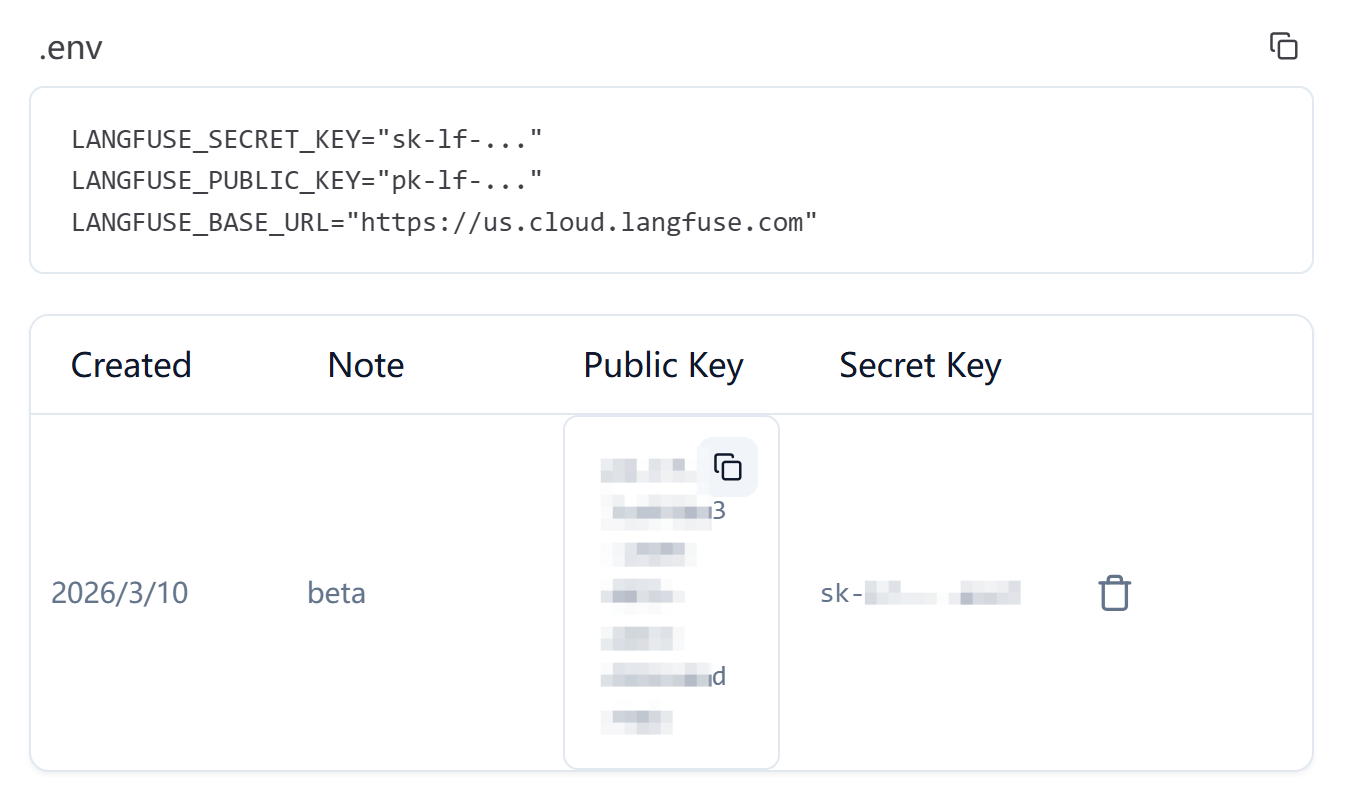Click the beta note label
Viewport: 1347px width, 788px height.
[336, 592]
